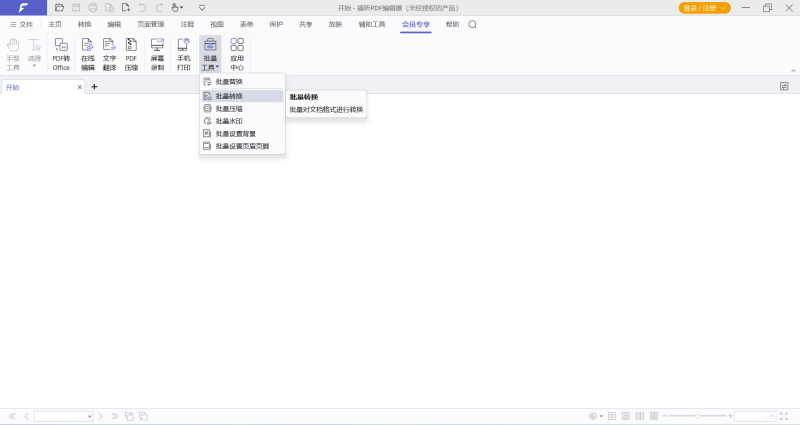
Task: Click the zoom slider in status bar
Action: click(697, 416)
